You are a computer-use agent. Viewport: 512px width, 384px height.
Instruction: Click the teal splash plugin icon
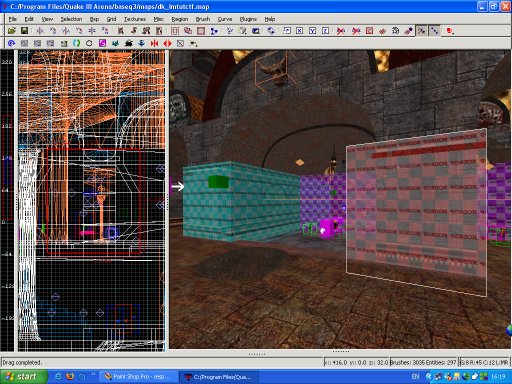115,43
